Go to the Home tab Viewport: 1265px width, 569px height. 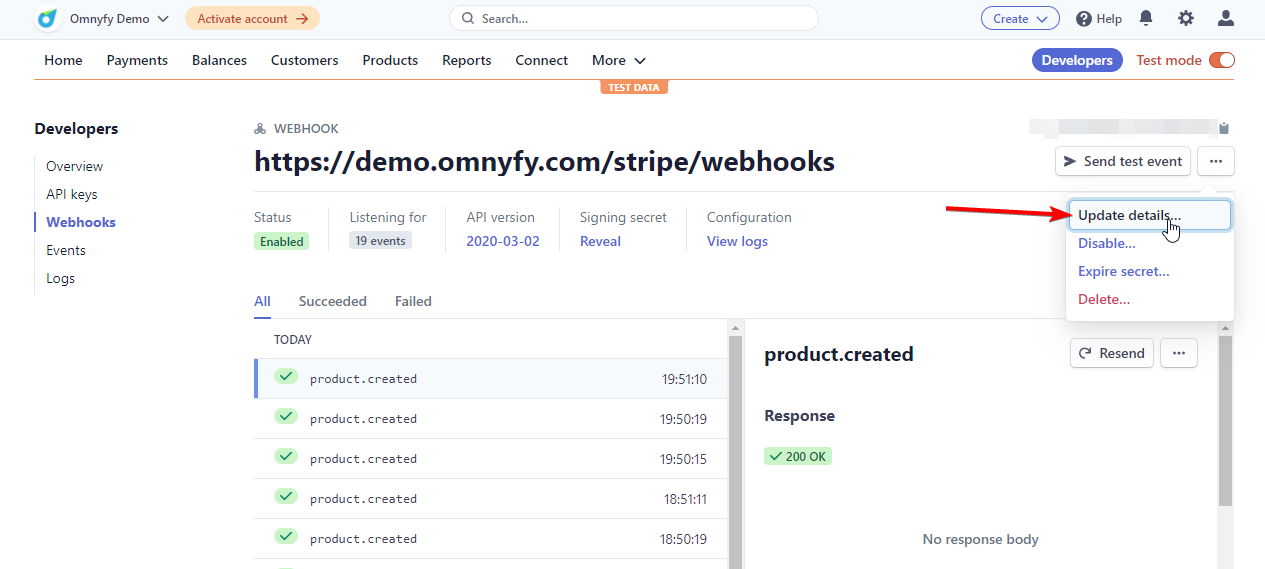[63, 60]
